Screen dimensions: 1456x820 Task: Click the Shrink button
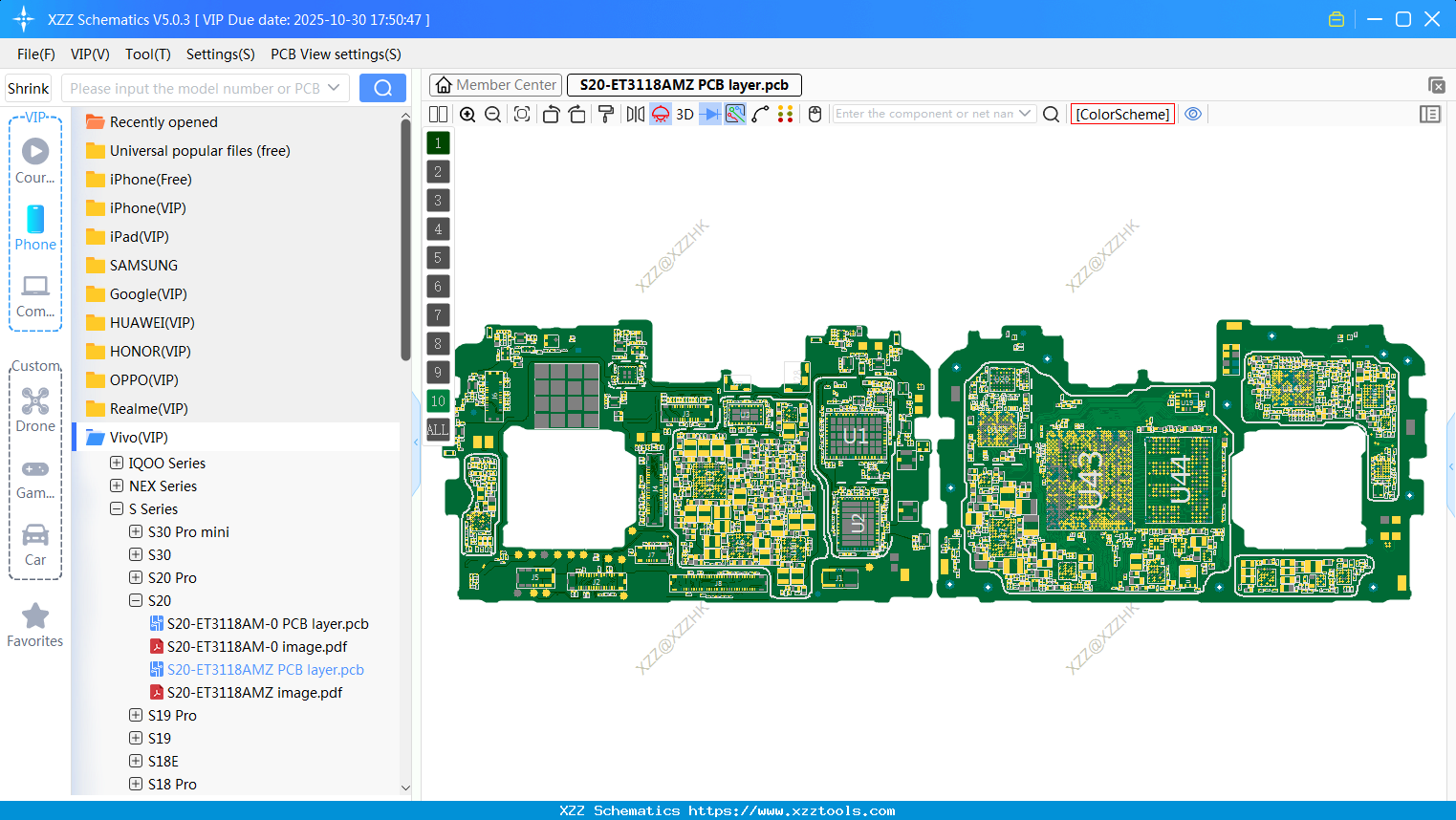[x=28, y=88]
